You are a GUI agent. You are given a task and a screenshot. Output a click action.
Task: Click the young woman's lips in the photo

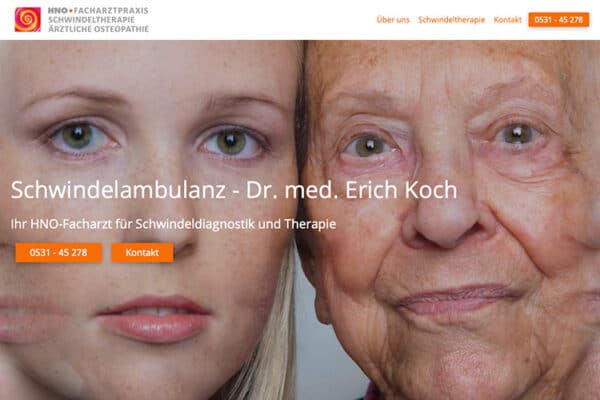[154, 318]
